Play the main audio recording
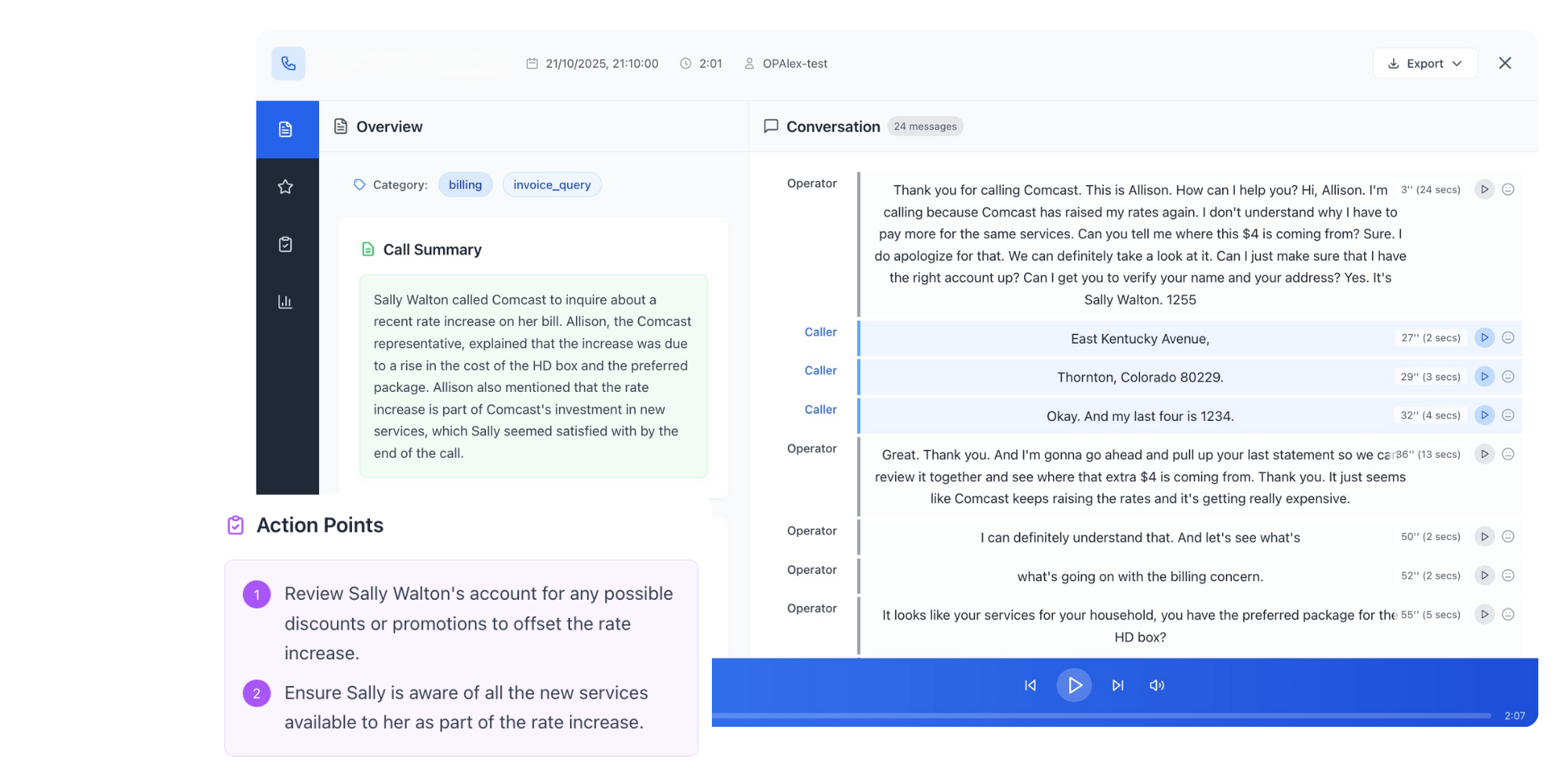This screenshot has width=1568, height=784. point(1074,685)
